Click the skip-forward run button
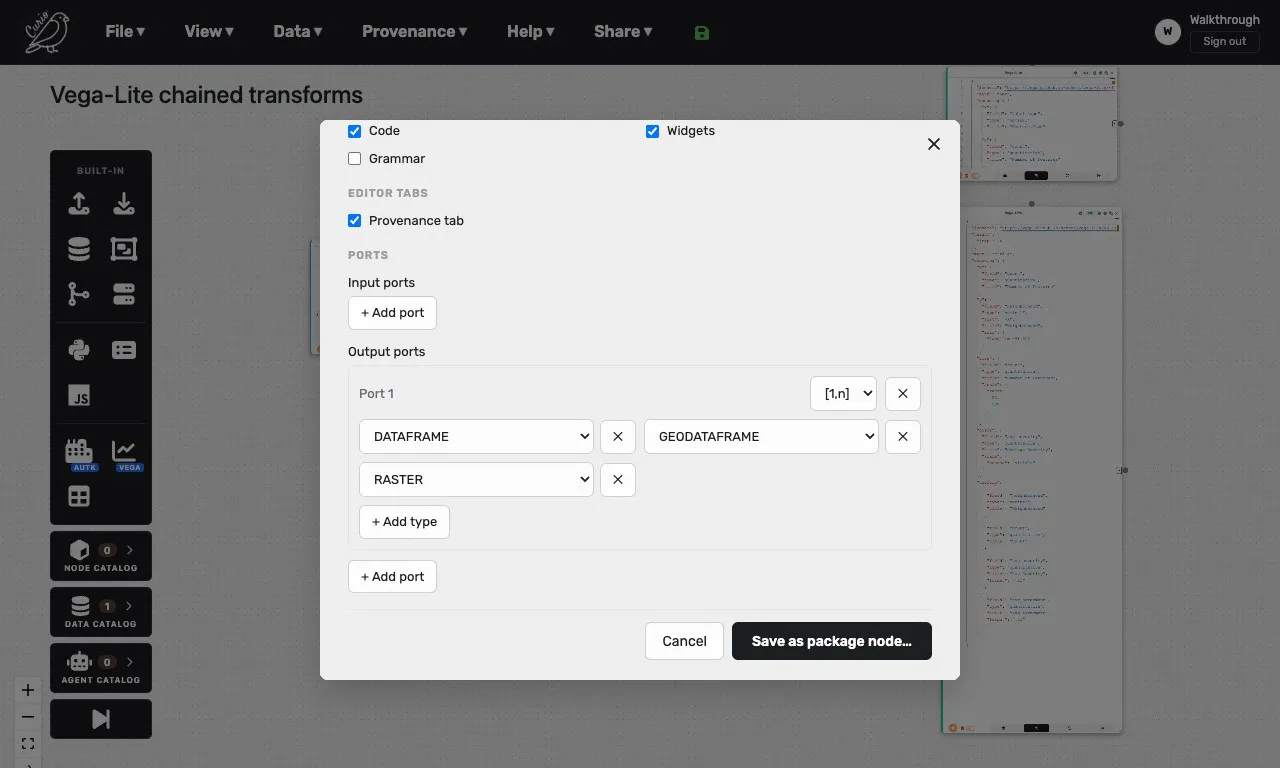The width and height of the screenshot is (1280, 768). coord(101,719)
